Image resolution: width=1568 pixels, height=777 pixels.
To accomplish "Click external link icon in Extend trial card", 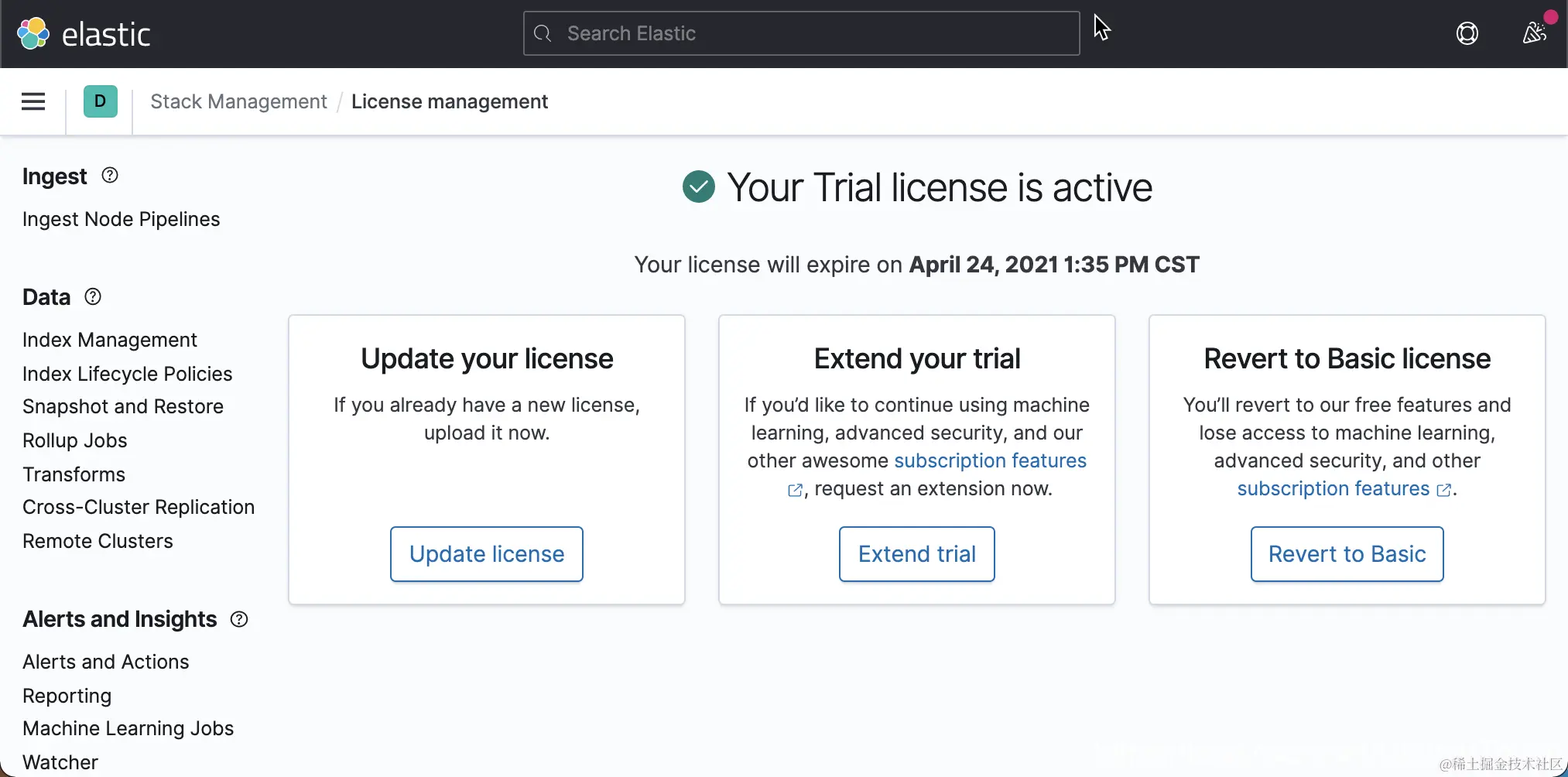I will click(x=795, y=490).
